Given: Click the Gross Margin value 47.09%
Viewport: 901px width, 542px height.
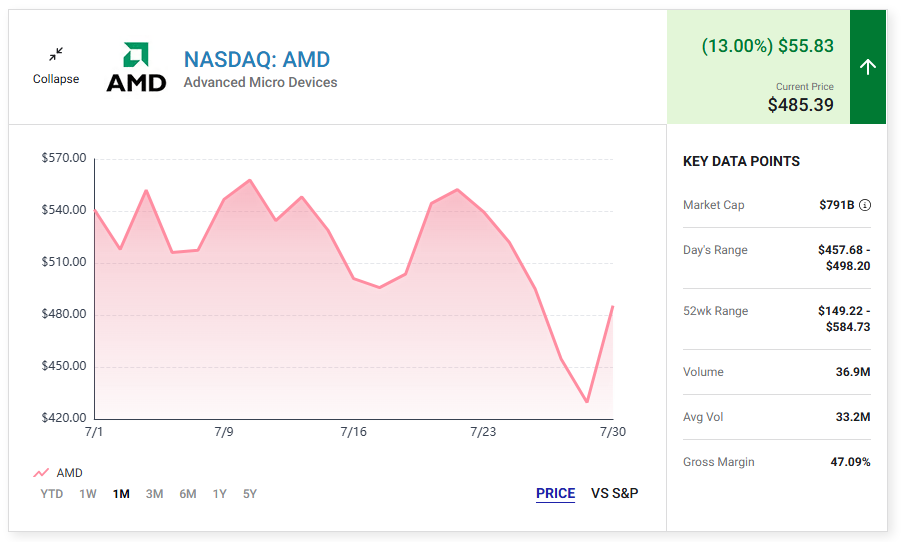Looking at the screenshot, I should [x=850, y=462].
